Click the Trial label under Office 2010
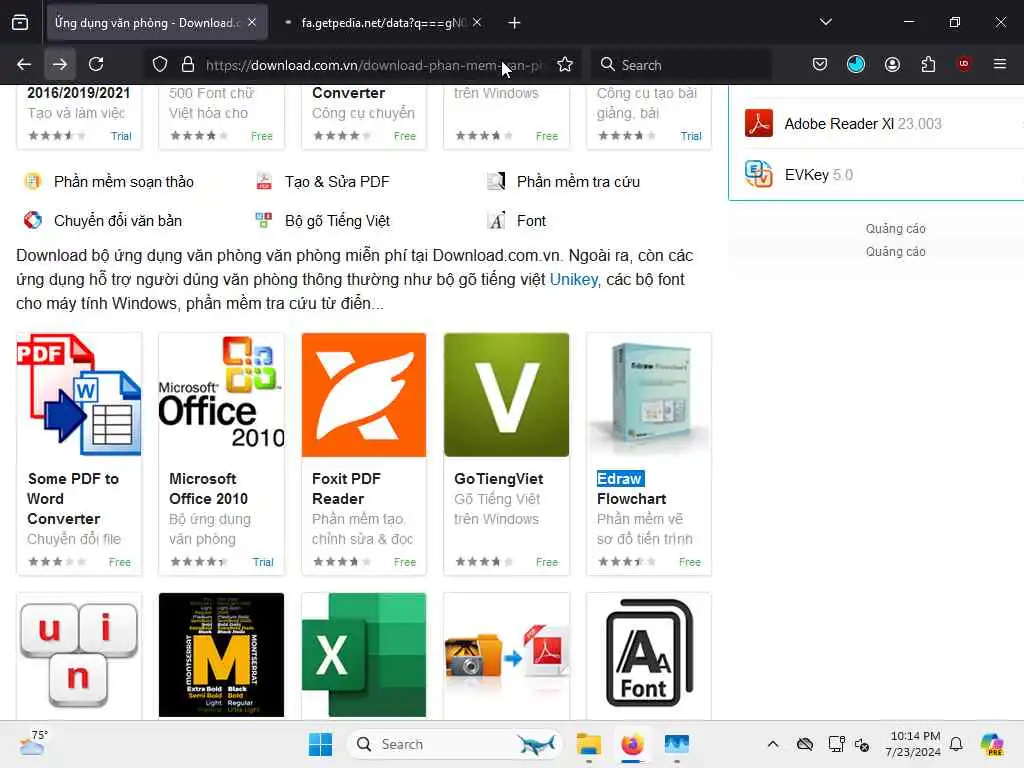Screen dimensions: 1024x768 pos(263,562)
